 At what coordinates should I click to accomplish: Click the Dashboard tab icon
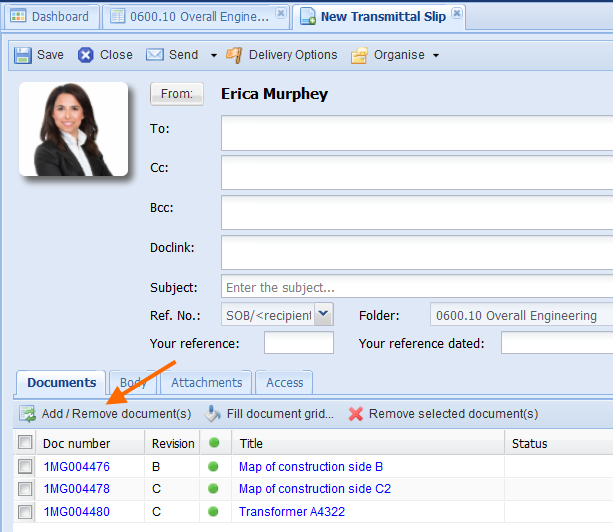point(18,16)
